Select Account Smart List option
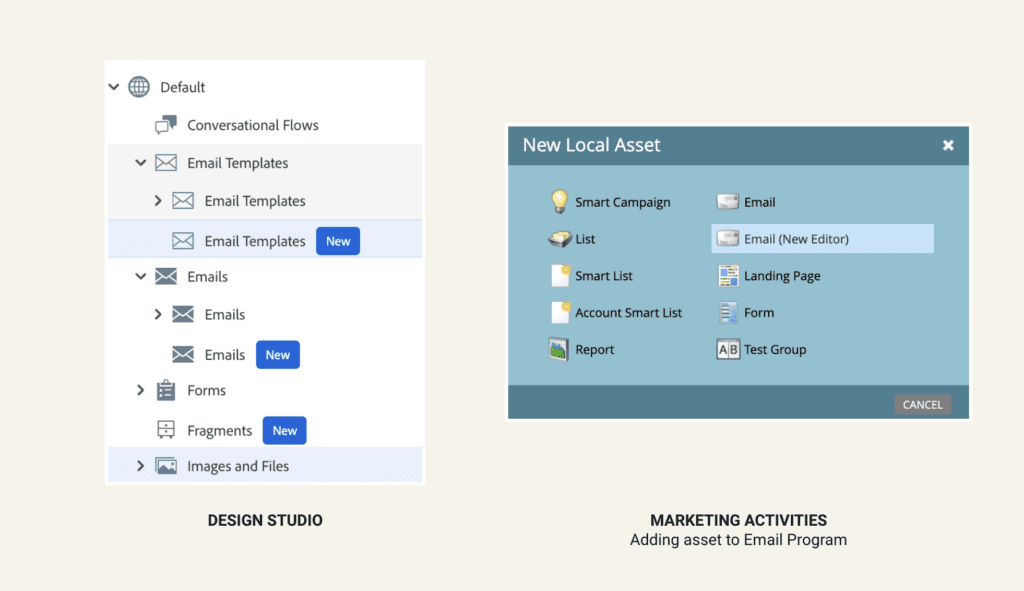The width and height of the screenshot is (1024, 591). (628, 313)
